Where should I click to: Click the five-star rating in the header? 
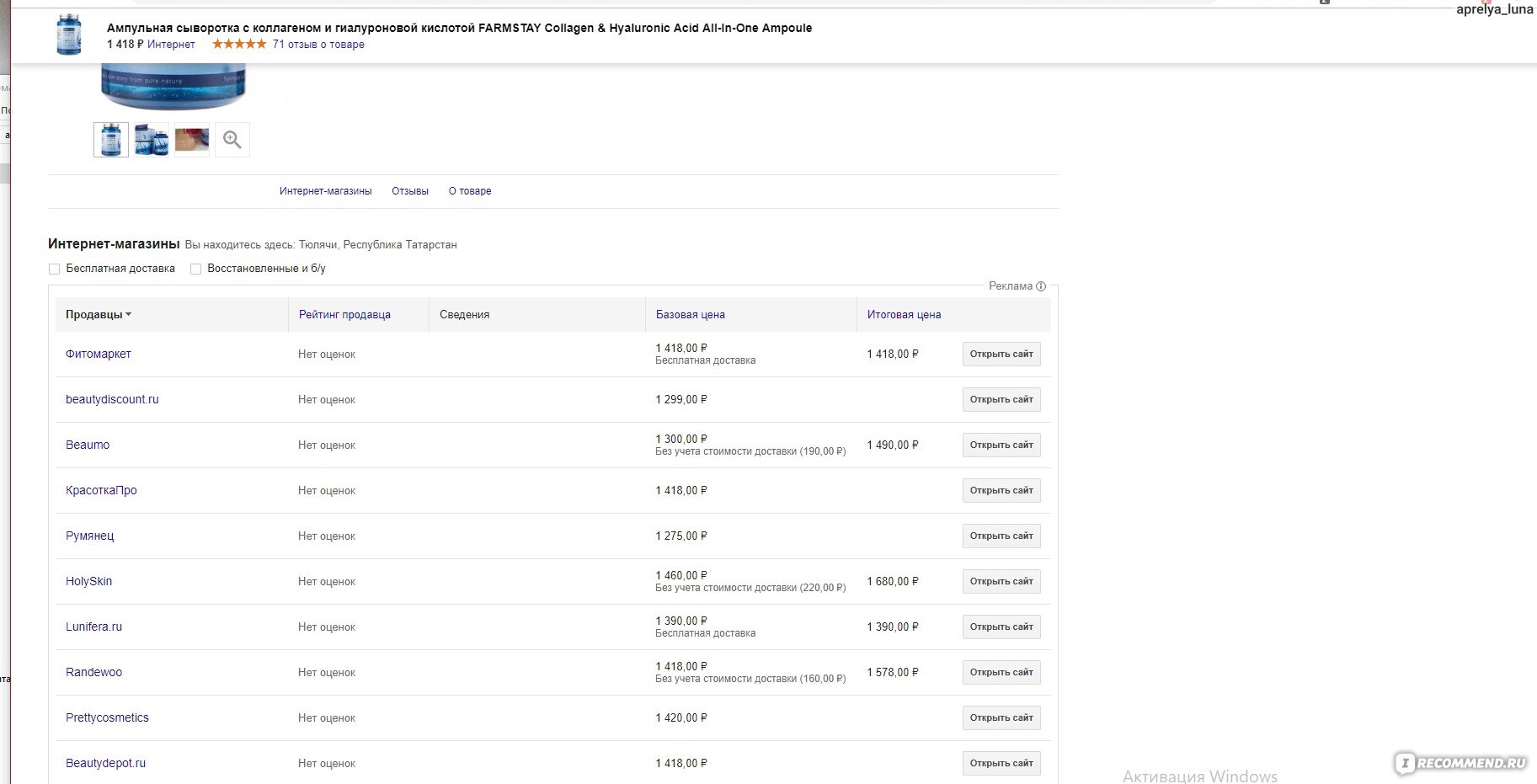(x=239, y=44)
